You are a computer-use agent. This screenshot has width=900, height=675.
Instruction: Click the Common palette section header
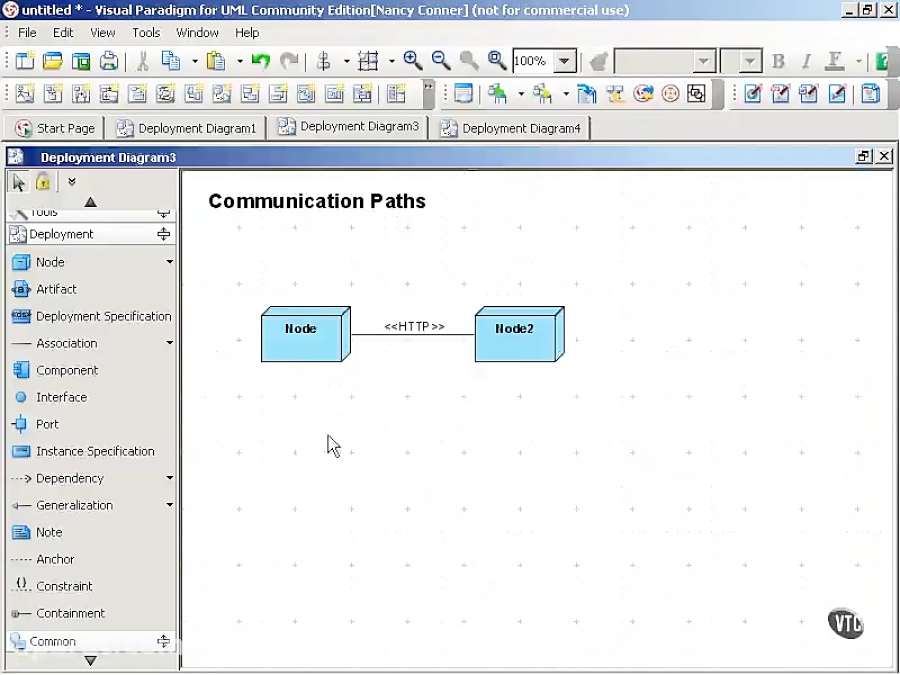(x=53, y=641)
